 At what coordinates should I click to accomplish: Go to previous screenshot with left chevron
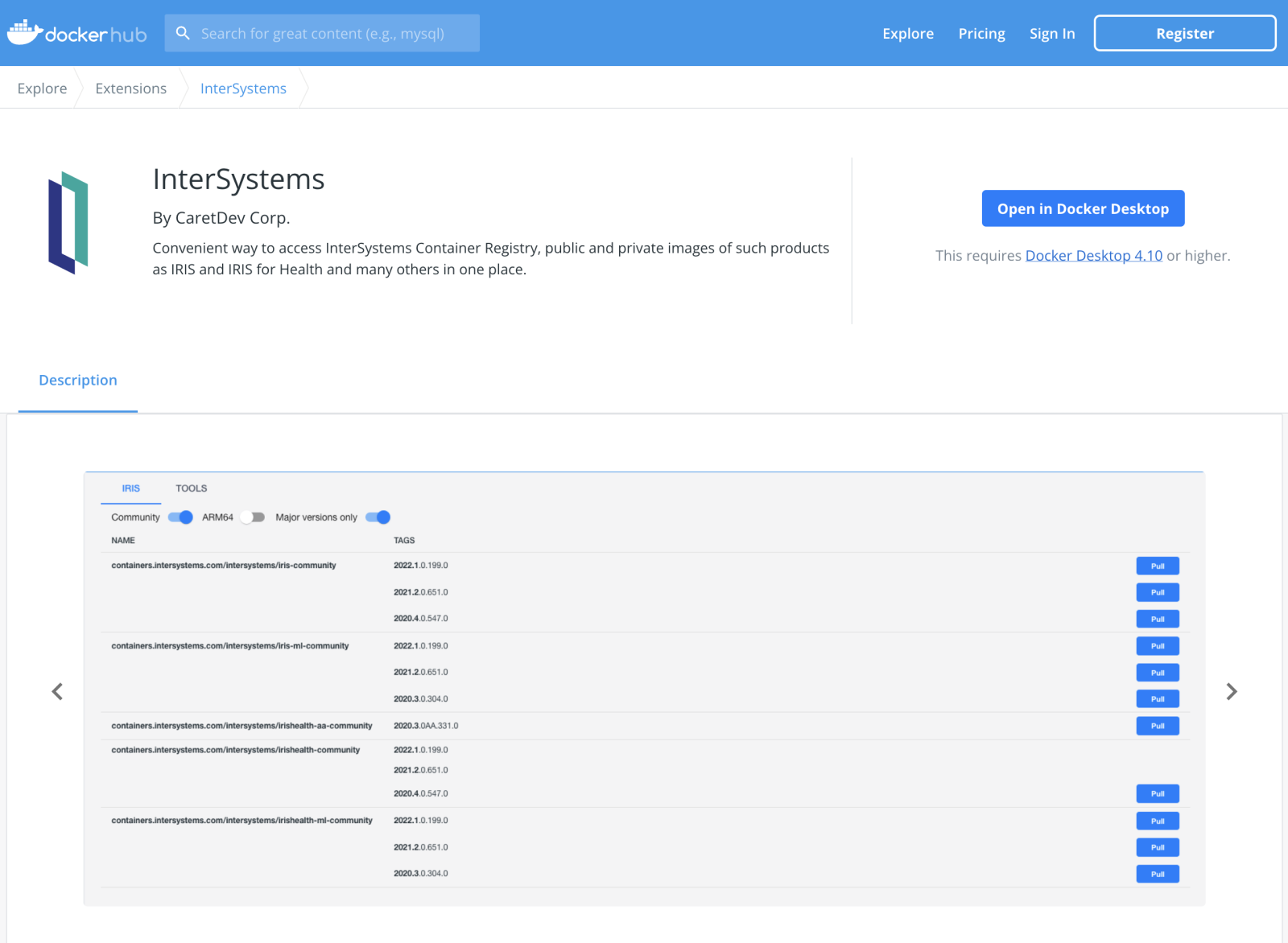(57, 692)
